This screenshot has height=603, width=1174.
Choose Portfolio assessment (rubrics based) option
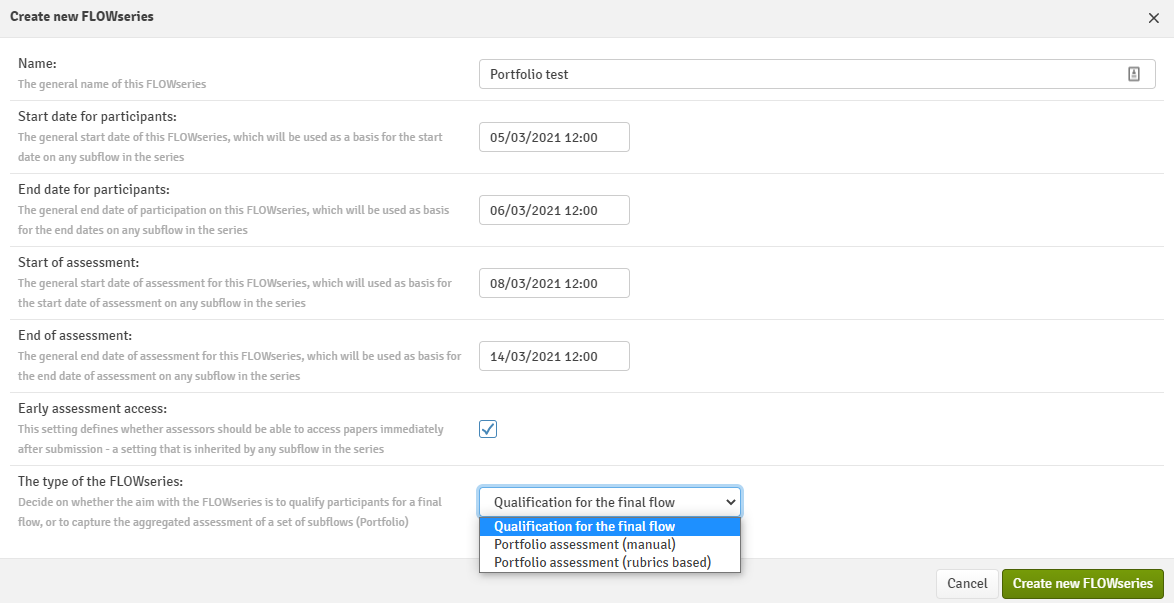(x=609, y=562)
